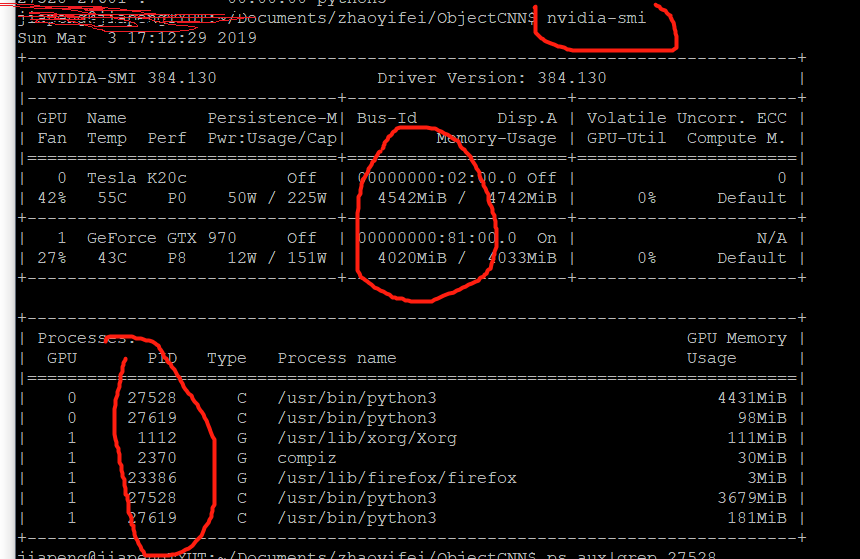Click the /usr/lib/firefox/firefox process name
Image resolution: width=860 pixels, height=559 pixels.
(x=397, y=478)
